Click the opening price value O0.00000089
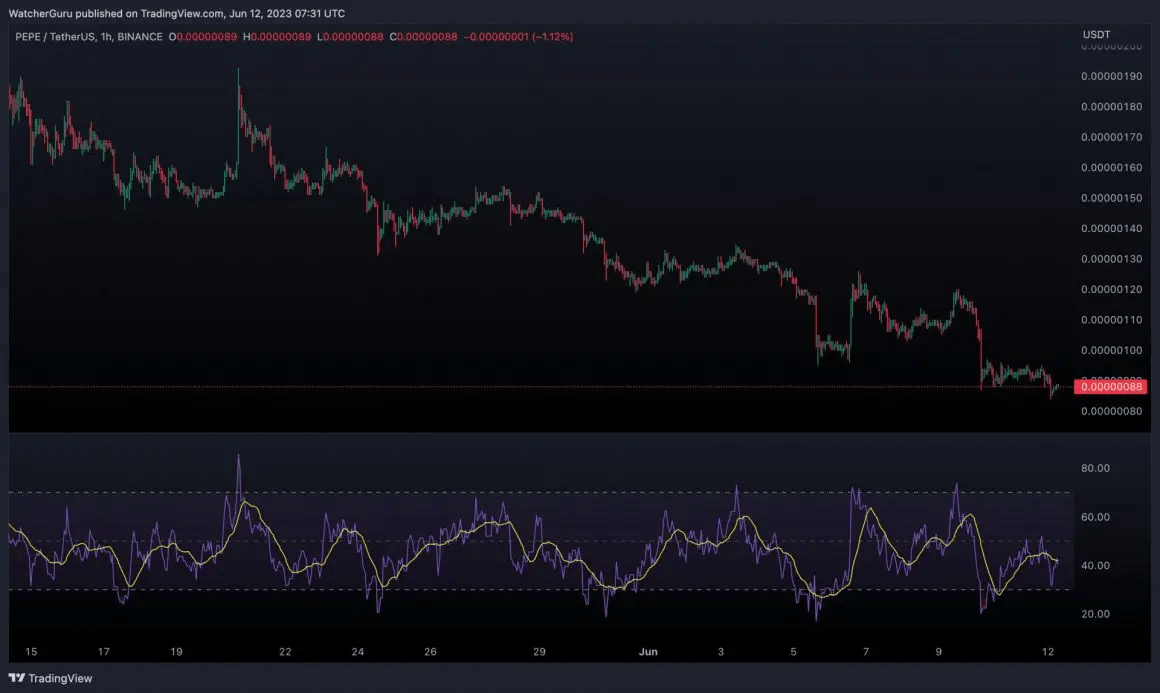 203,36
